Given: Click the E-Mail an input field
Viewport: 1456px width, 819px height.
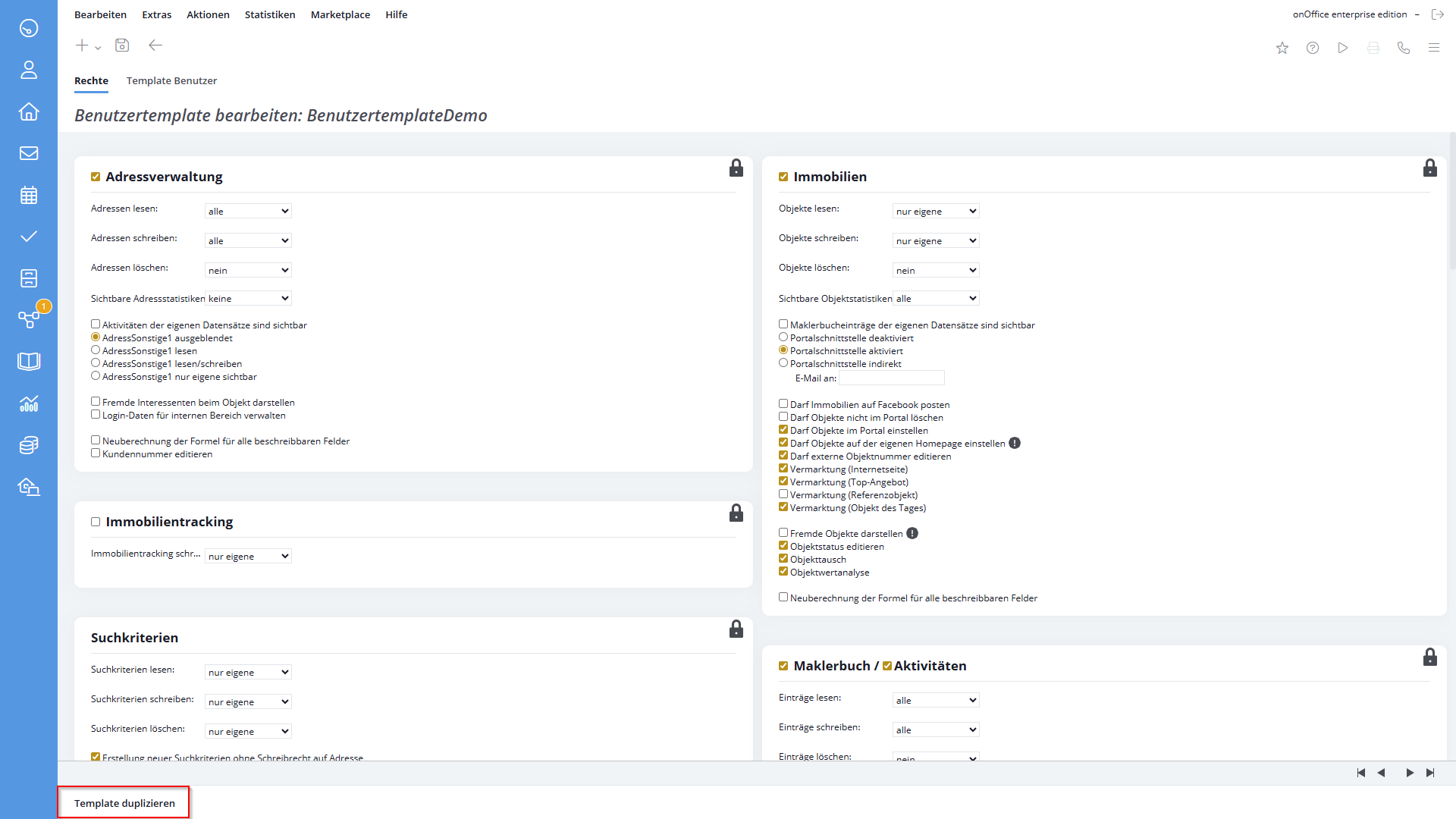Looking at the screenshot, I should tap(891, 378).
